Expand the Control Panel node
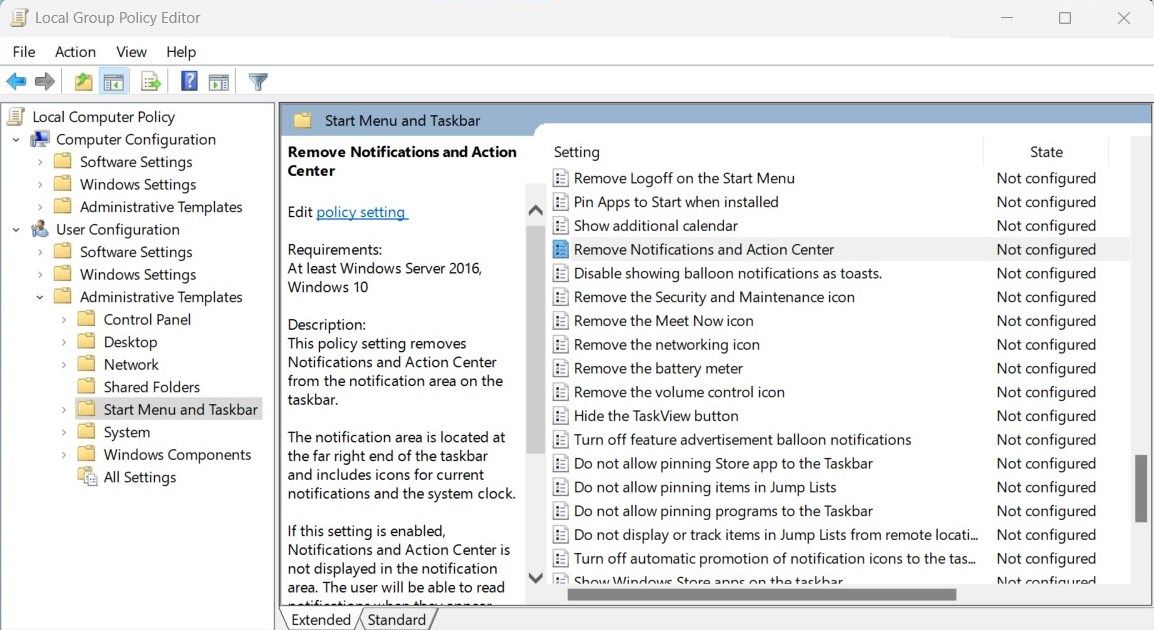The image size is (1154, 630). [63, 319]
